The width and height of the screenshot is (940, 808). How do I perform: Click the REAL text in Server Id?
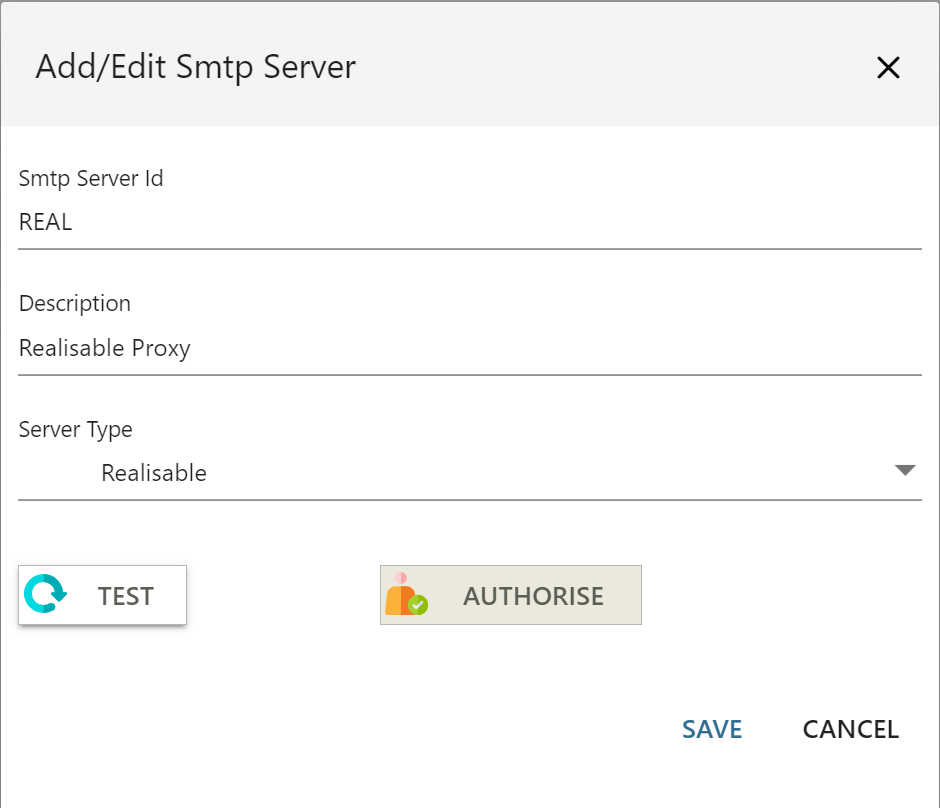[x=46, y=223]
